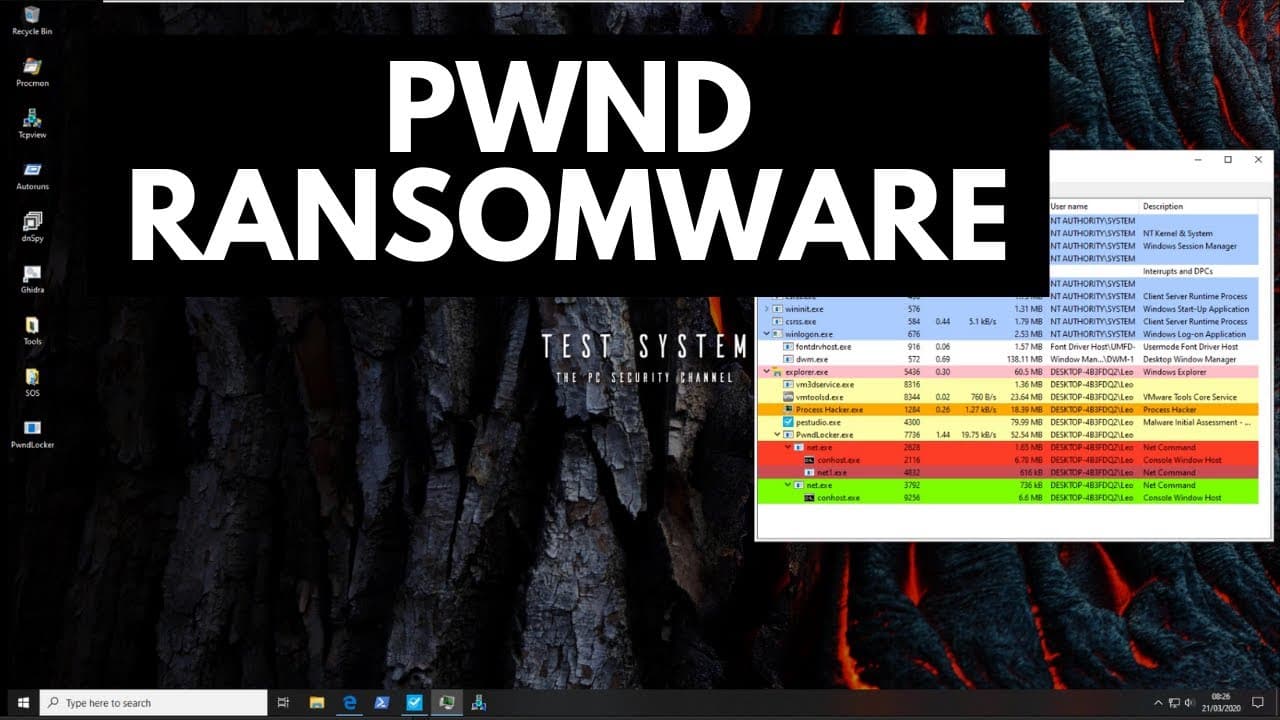Screen dimensions: 1280x720
Task: Sort by User name column header
Action: tap(1071, 206)
